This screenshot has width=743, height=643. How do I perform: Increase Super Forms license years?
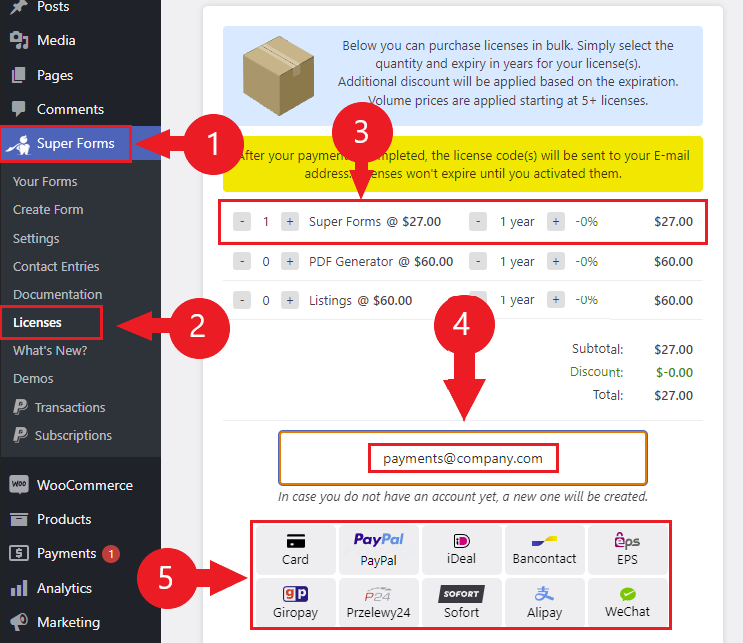[x=556, y=222]
